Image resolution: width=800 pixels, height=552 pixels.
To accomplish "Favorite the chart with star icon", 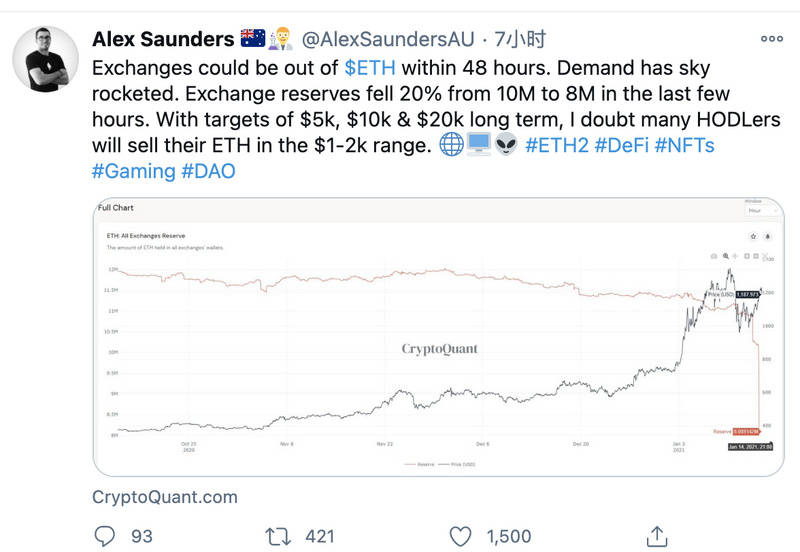I will (753, 236).
